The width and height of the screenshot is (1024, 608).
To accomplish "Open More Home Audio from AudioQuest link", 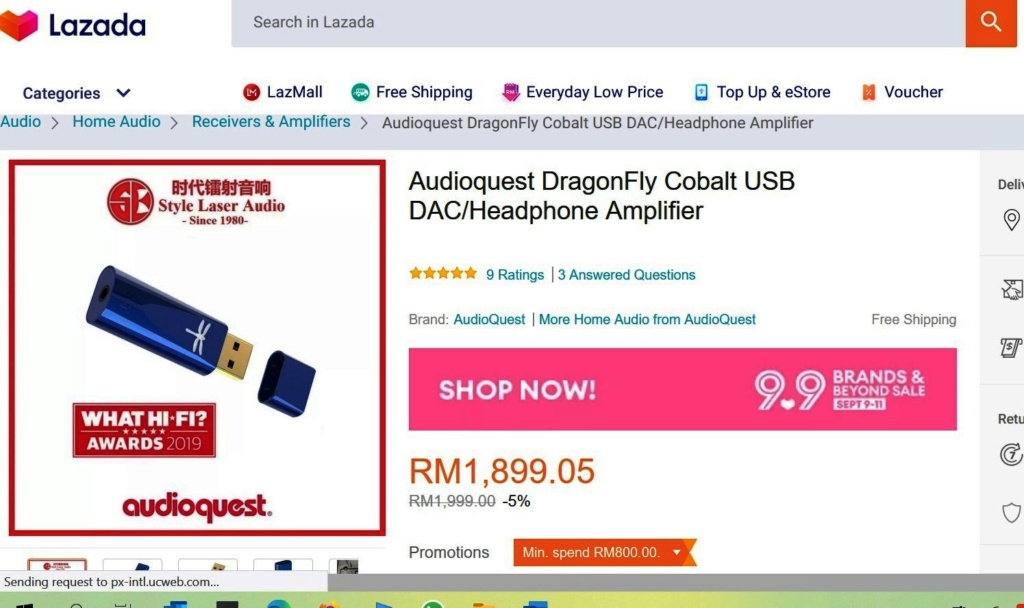I will click(647, 319).
